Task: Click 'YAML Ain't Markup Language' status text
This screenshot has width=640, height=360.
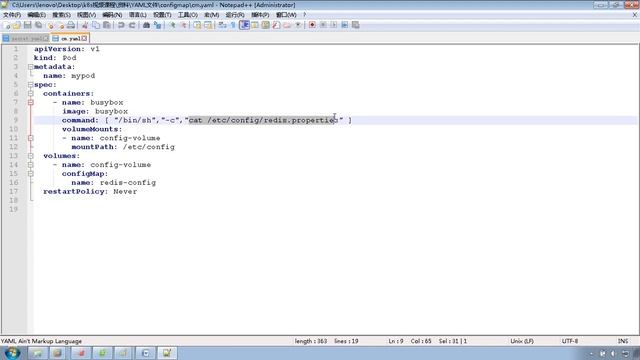Action: [41, 341]
